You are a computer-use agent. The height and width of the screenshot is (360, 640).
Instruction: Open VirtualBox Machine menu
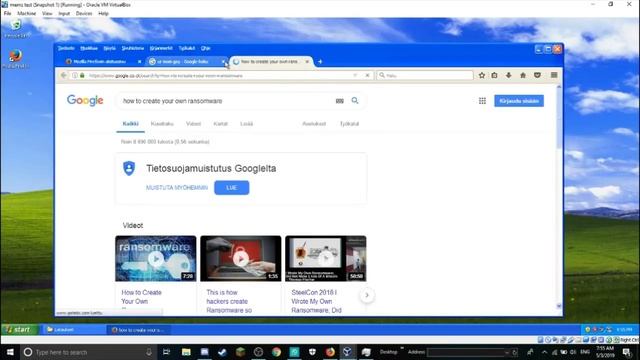coord(27,13)
